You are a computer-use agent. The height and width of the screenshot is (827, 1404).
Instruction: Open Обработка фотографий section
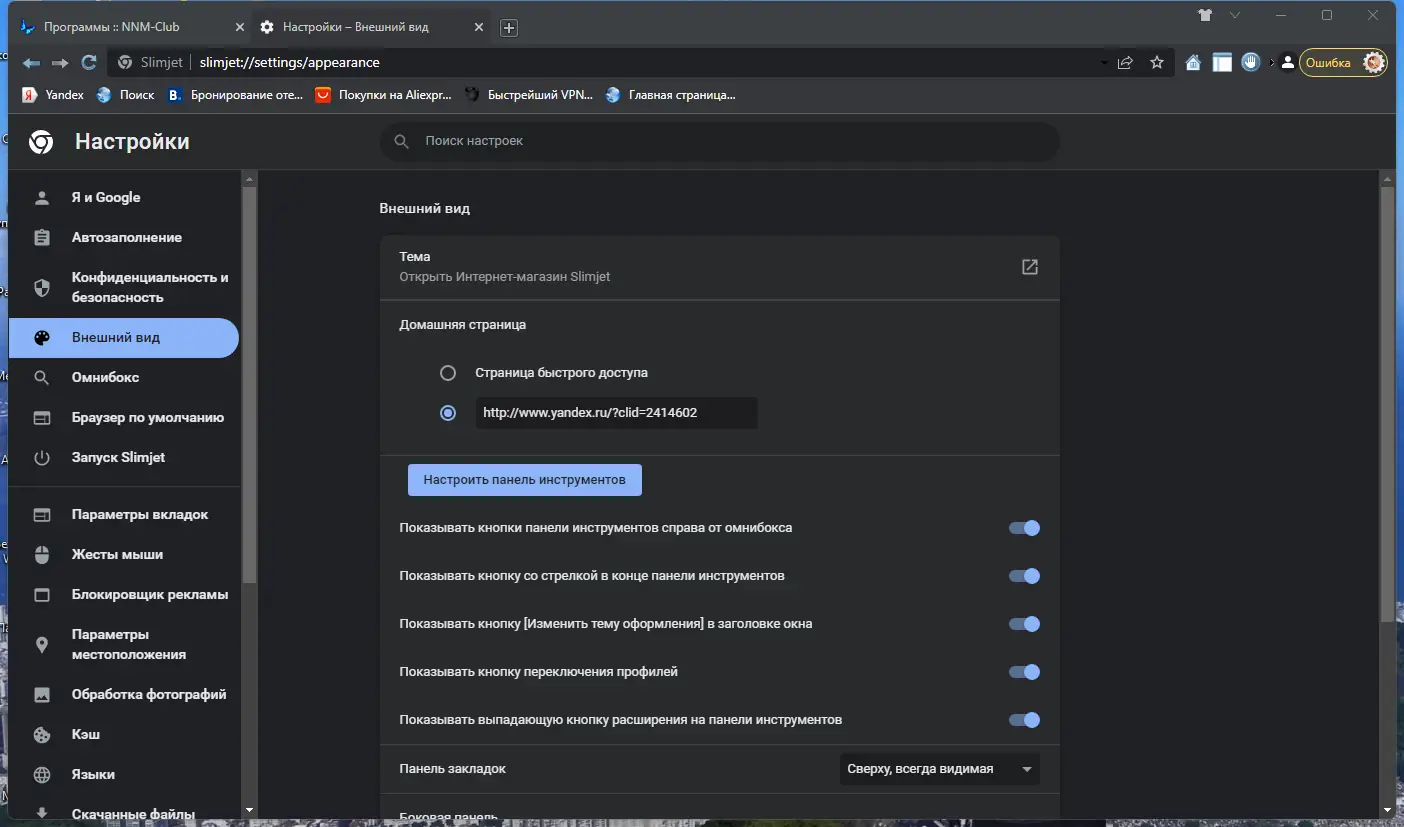pyautogui.click(x=124, y=694)
